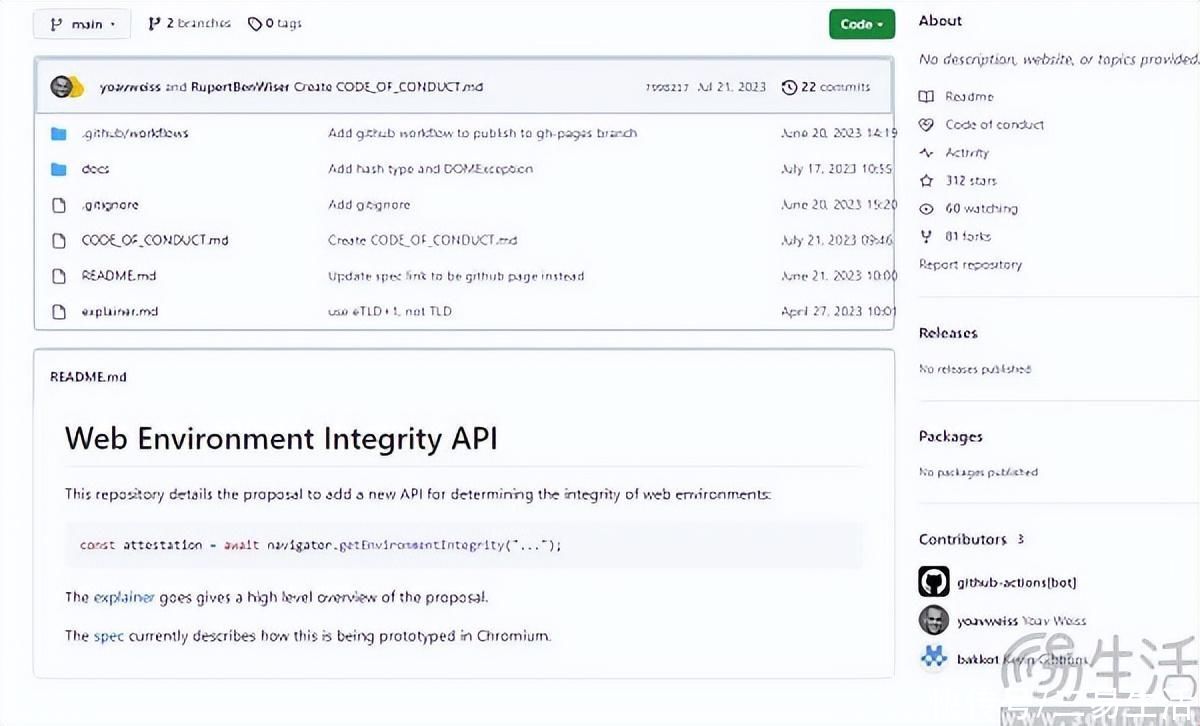The image size is (1200, 726).
Task: Click the file icon for explainer.md
Action: click(x=59, y=311)
